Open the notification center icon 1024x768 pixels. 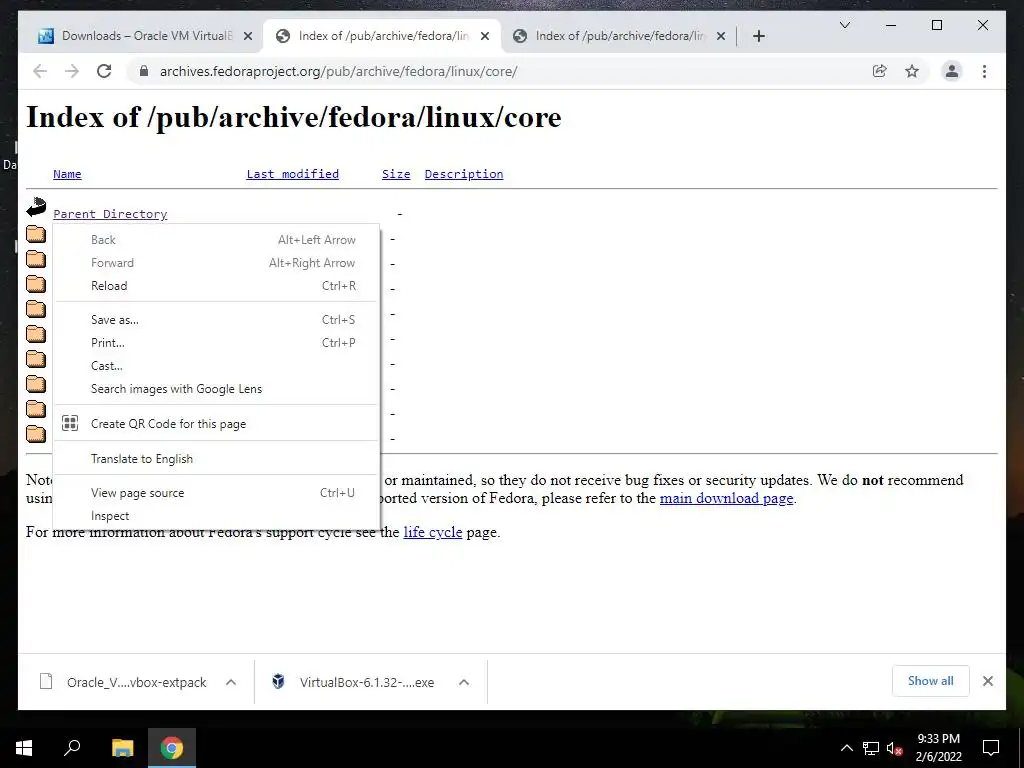[991, 748]
